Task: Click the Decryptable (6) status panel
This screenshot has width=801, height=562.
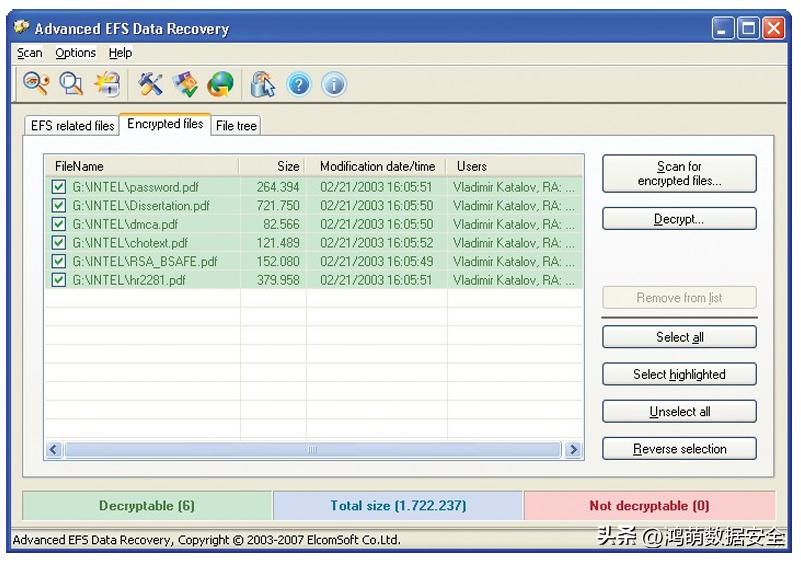Action: coord(147,506)
